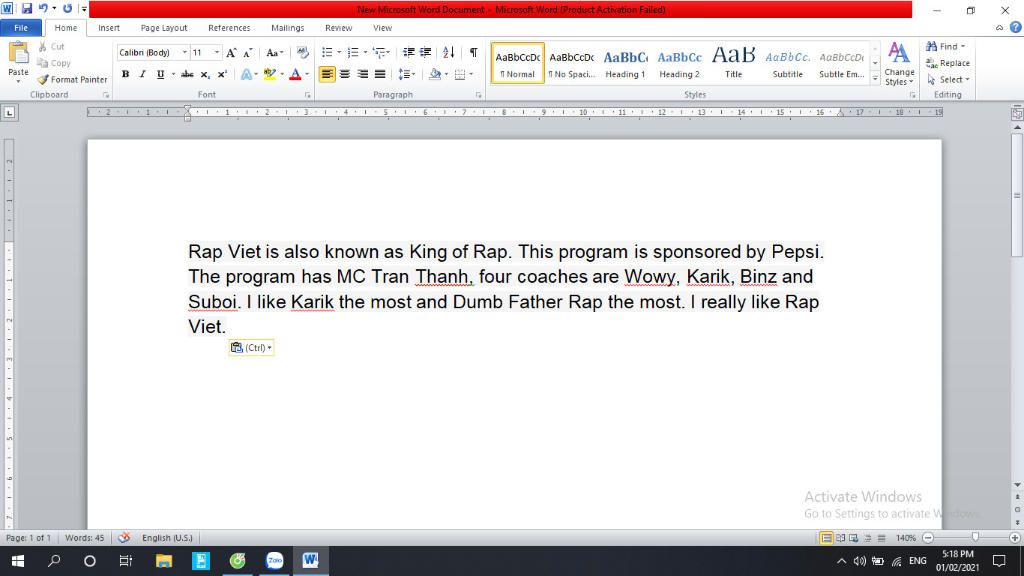Click the 140% zoom level

point(906,538)
